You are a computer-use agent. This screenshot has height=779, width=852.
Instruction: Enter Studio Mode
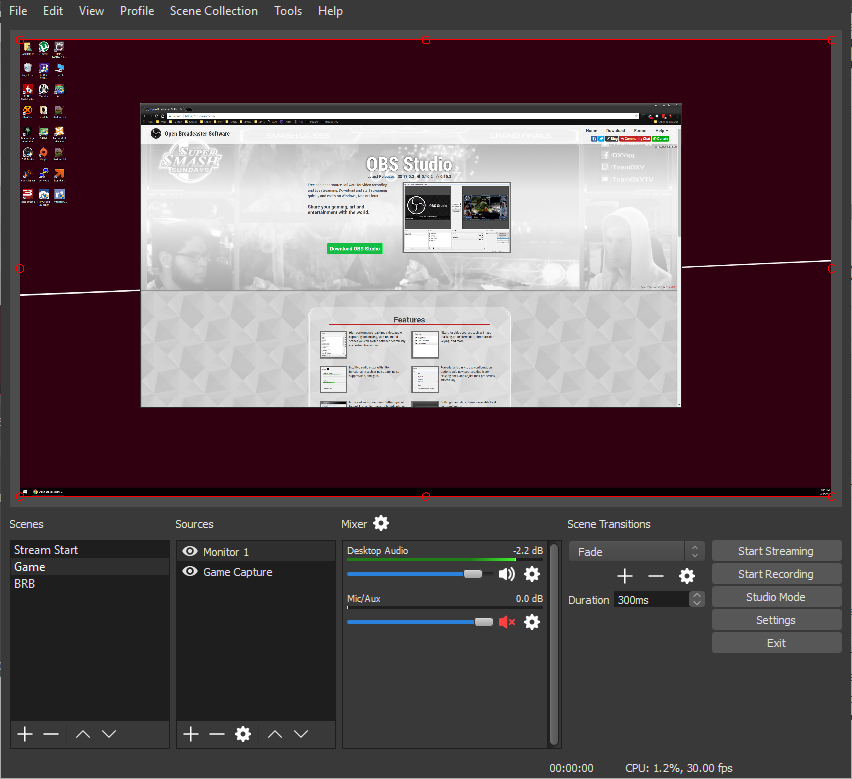click(x=776, y=596)
